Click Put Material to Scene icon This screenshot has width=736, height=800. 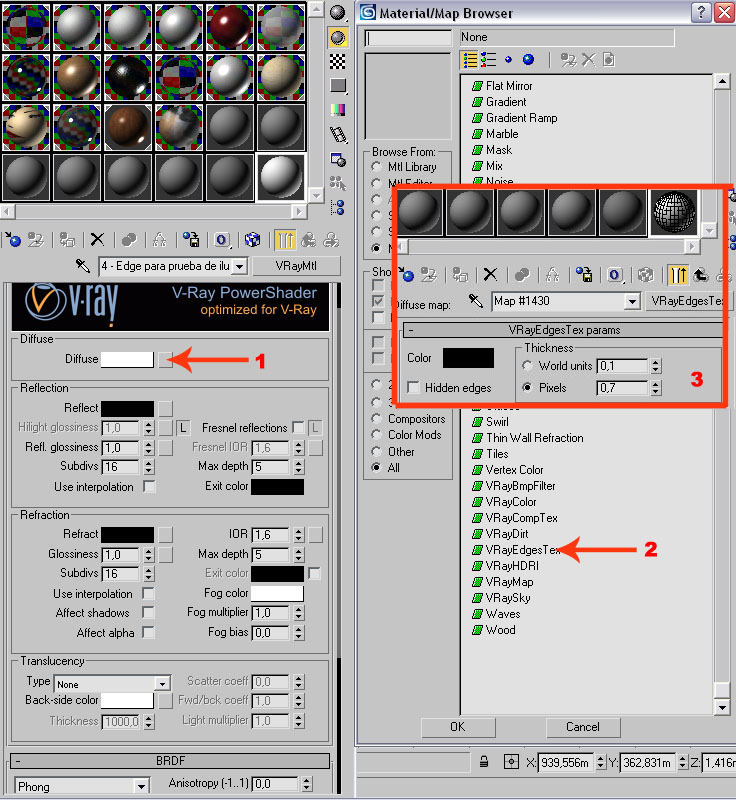point(36,239)
